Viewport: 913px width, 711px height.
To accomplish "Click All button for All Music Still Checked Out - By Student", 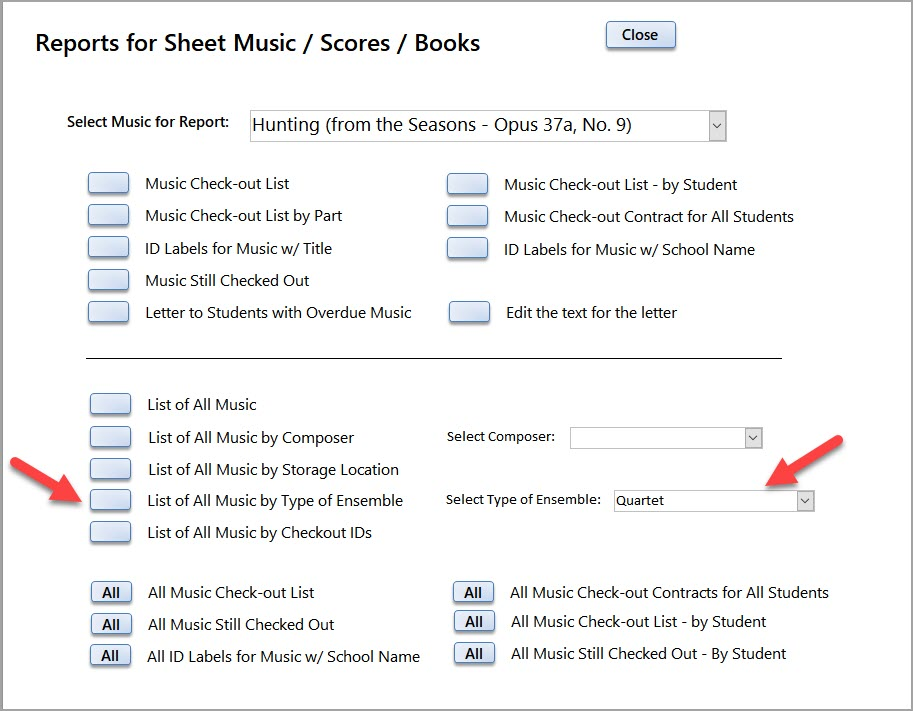I will pyautogui.click(x=474, y=654).
